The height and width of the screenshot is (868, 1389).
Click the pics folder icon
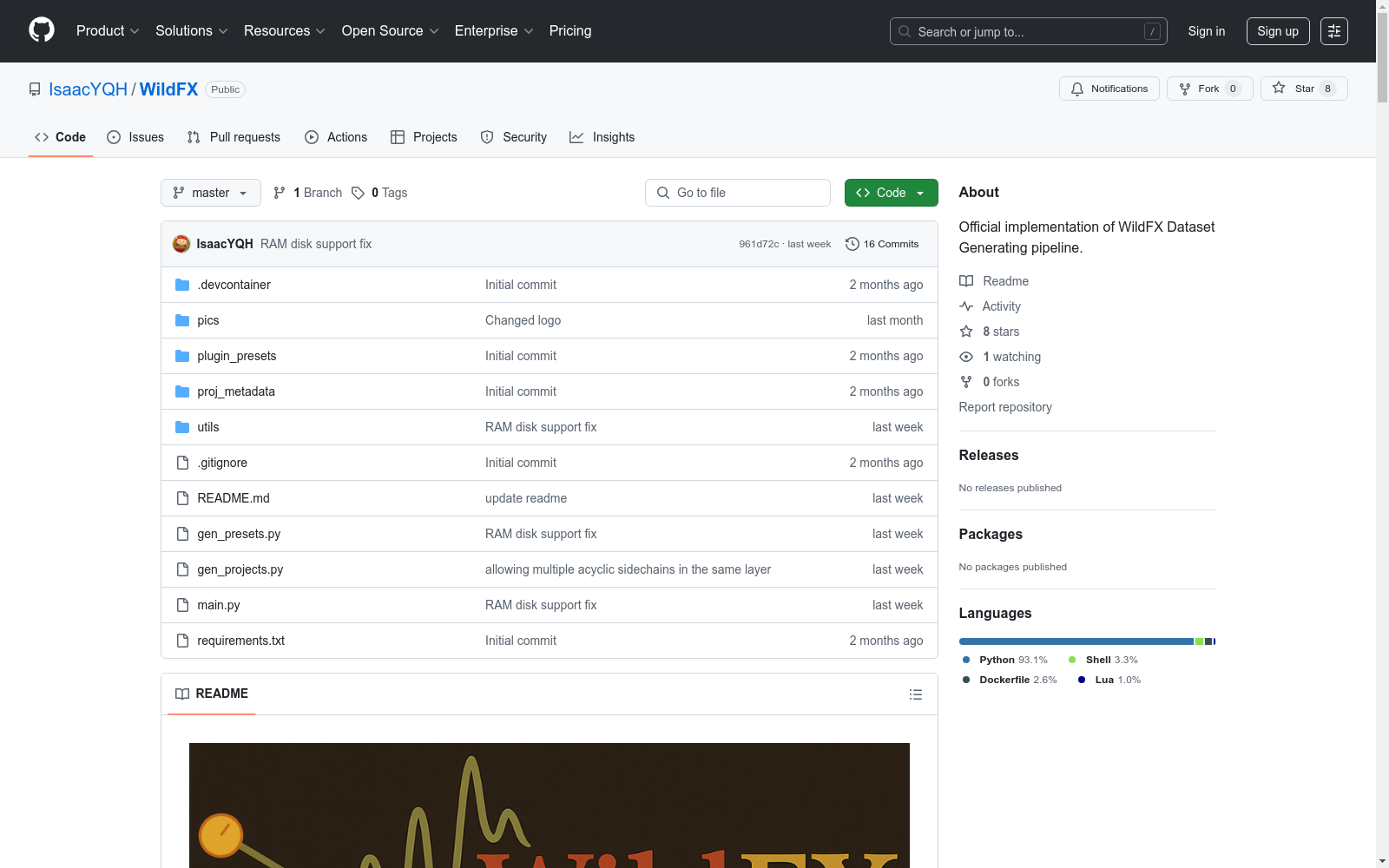coord(182,320)
